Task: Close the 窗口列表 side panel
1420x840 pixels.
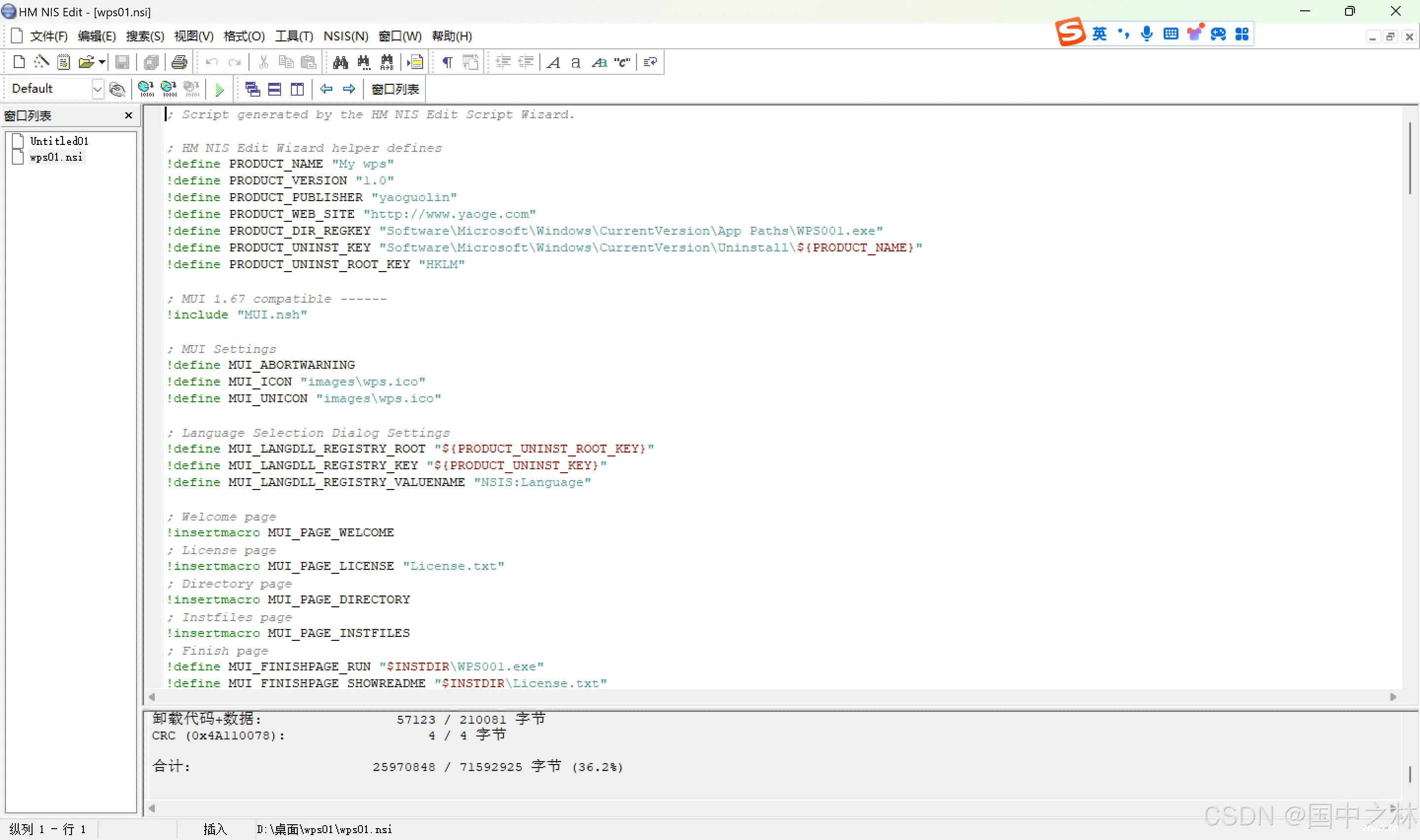Action: coord(129,115)
